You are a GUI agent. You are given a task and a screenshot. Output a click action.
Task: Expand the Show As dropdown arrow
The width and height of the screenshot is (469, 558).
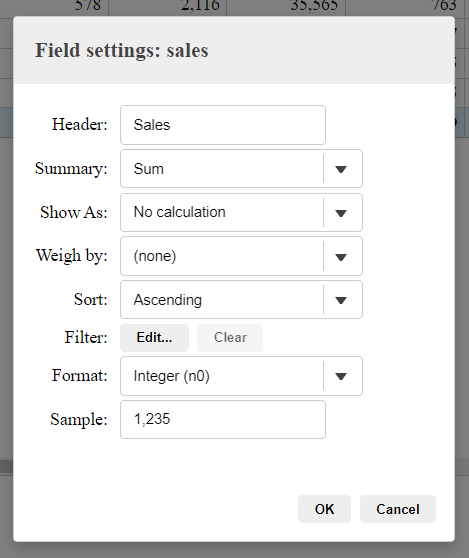point(341,213)
